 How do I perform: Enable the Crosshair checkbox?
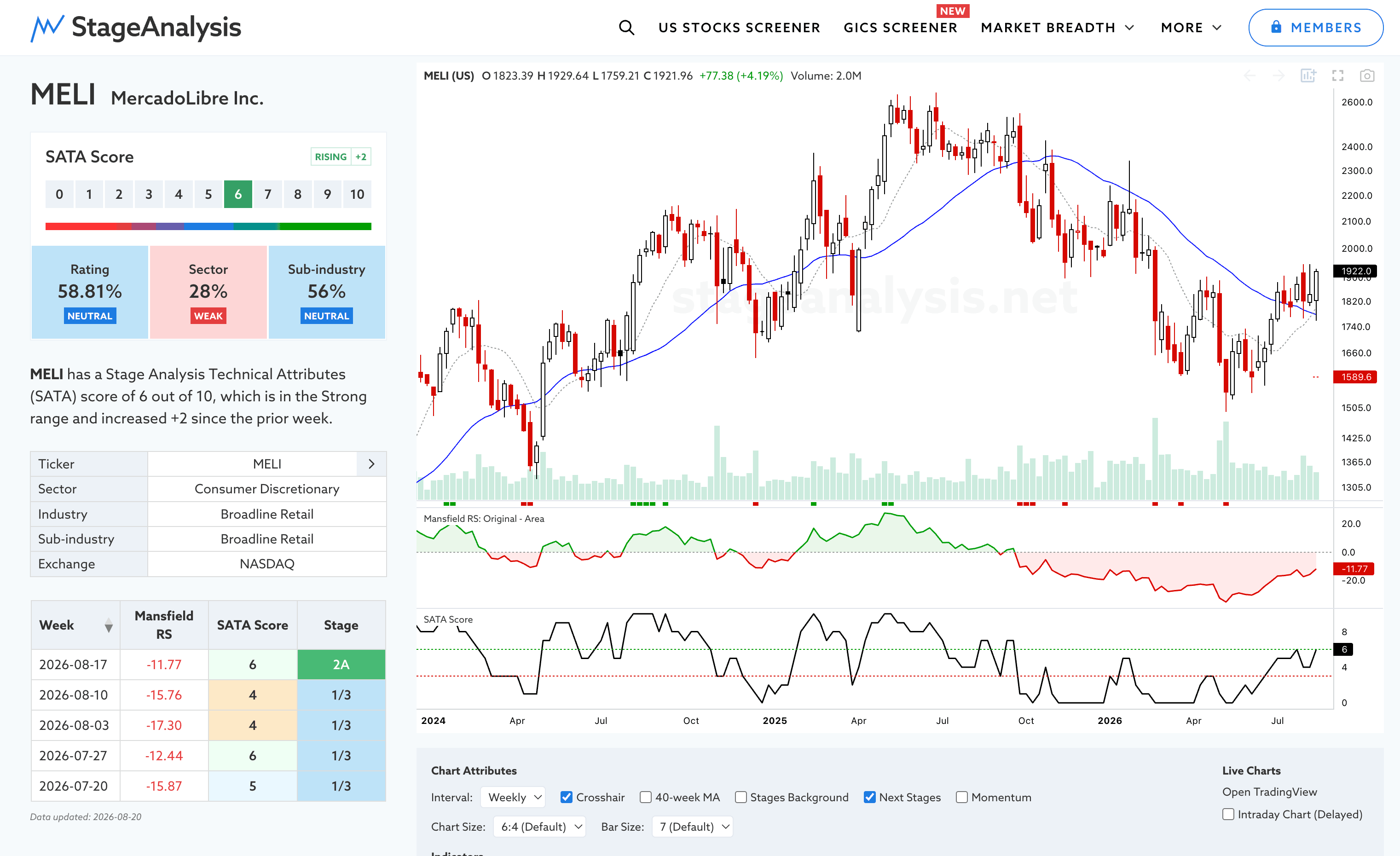tap(566, 798)
